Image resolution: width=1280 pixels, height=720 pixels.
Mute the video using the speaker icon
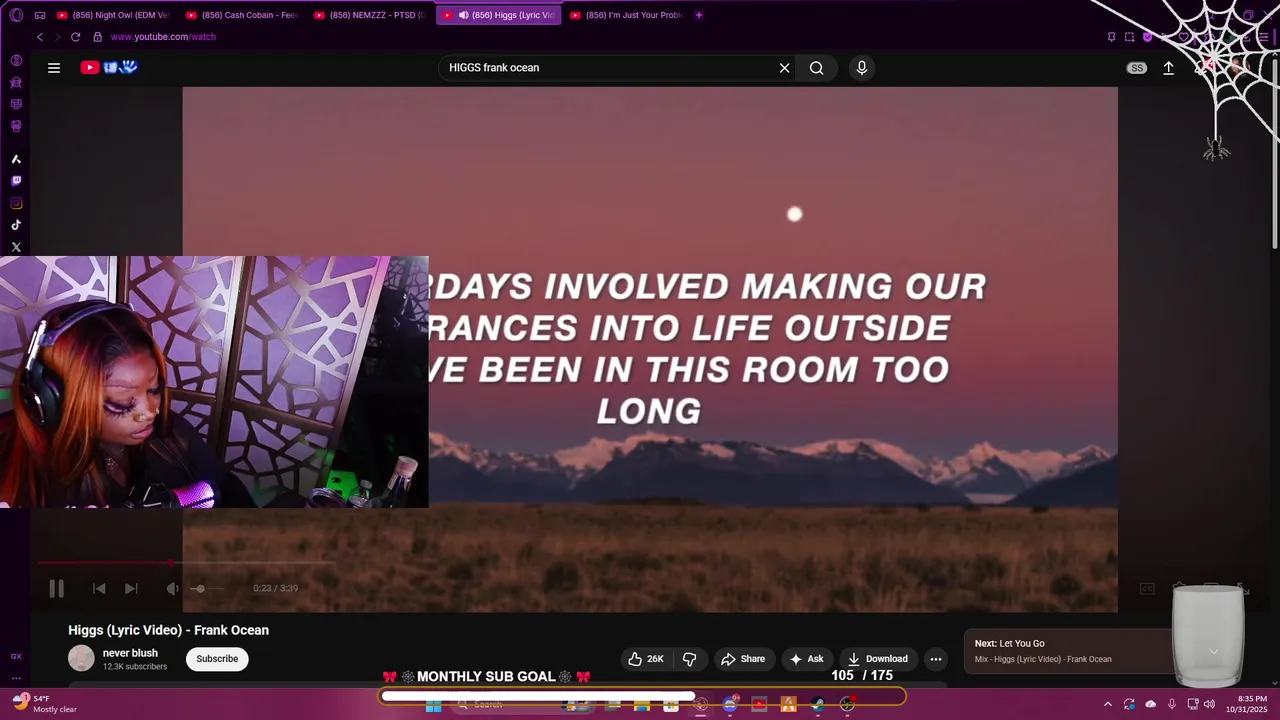(x=172, y=589)
